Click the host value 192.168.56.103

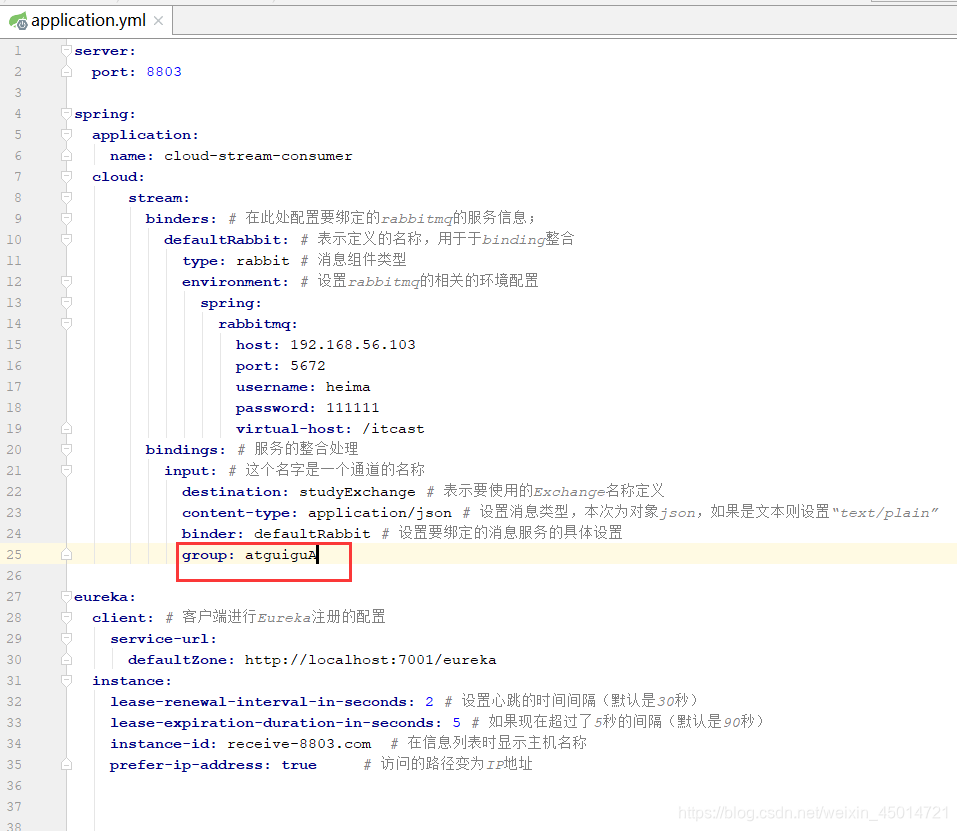coord(353,345)
